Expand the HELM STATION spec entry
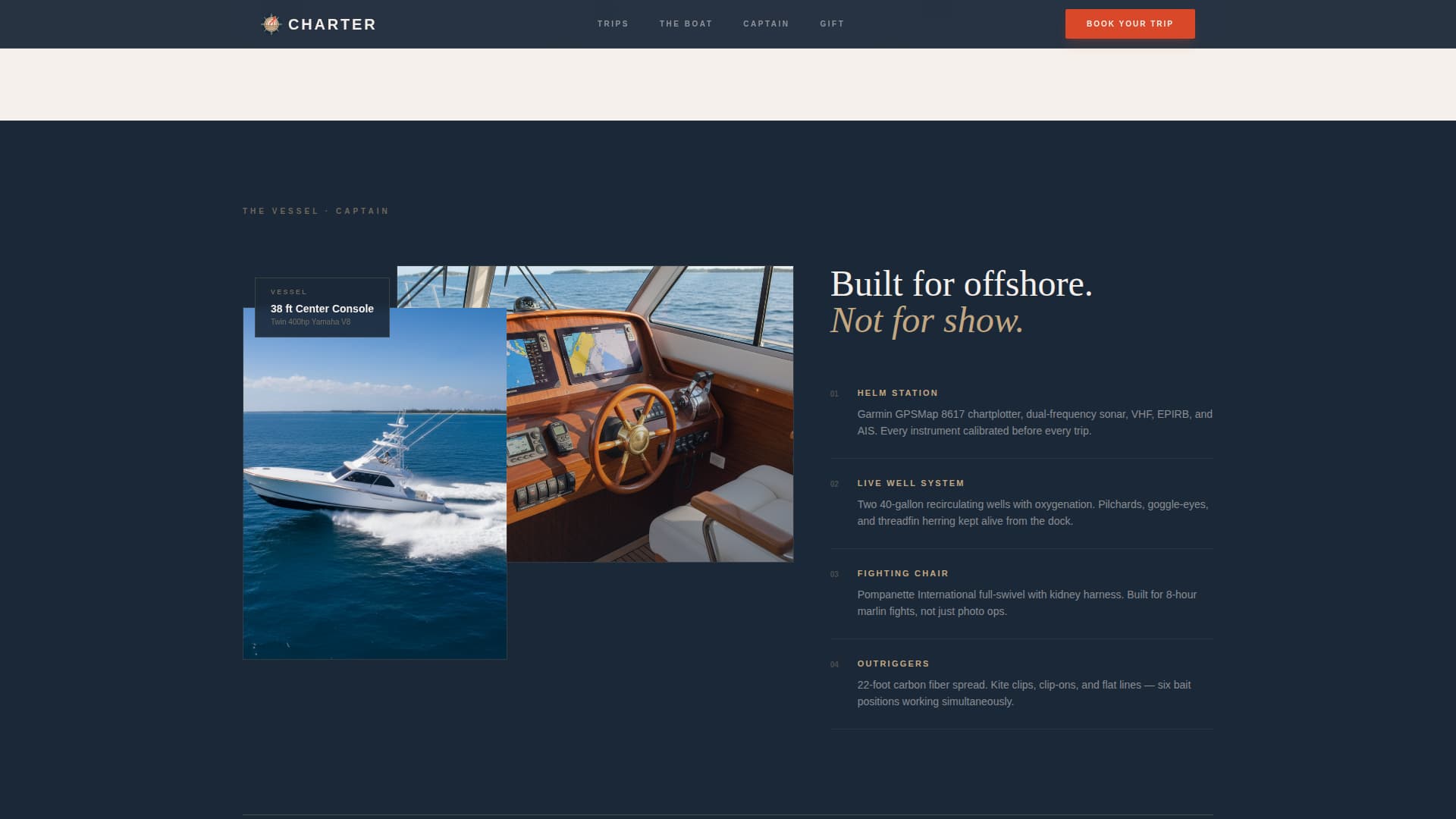Viewport: 1456px width, 819px height. tap(897, 393)
